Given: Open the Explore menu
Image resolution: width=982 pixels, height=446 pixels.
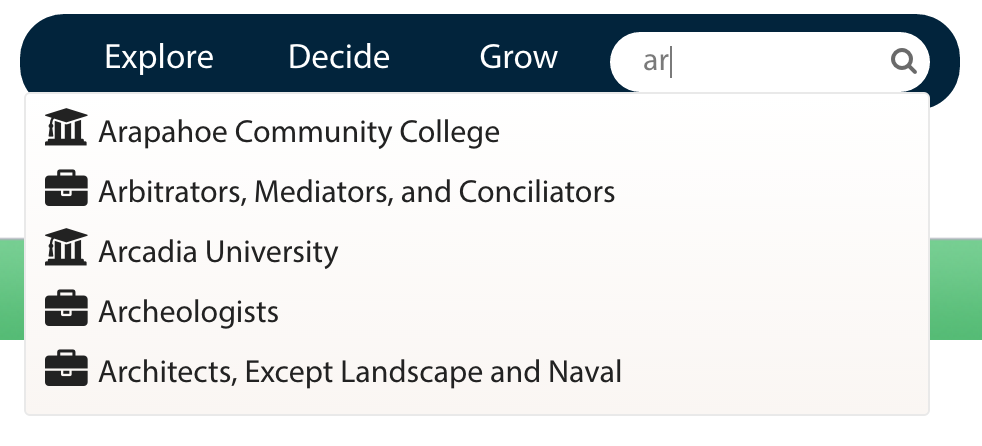Looking at the screenshot, I should [159, 57].
